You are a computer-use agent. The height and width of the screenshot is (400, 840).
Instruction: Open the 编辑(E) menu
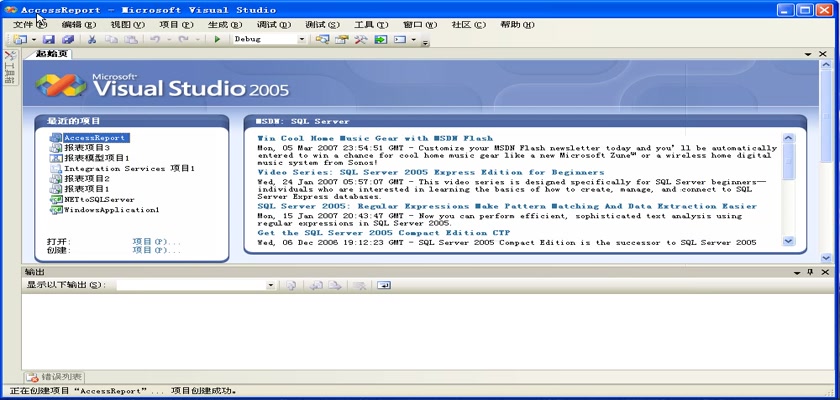click(79, 25)
